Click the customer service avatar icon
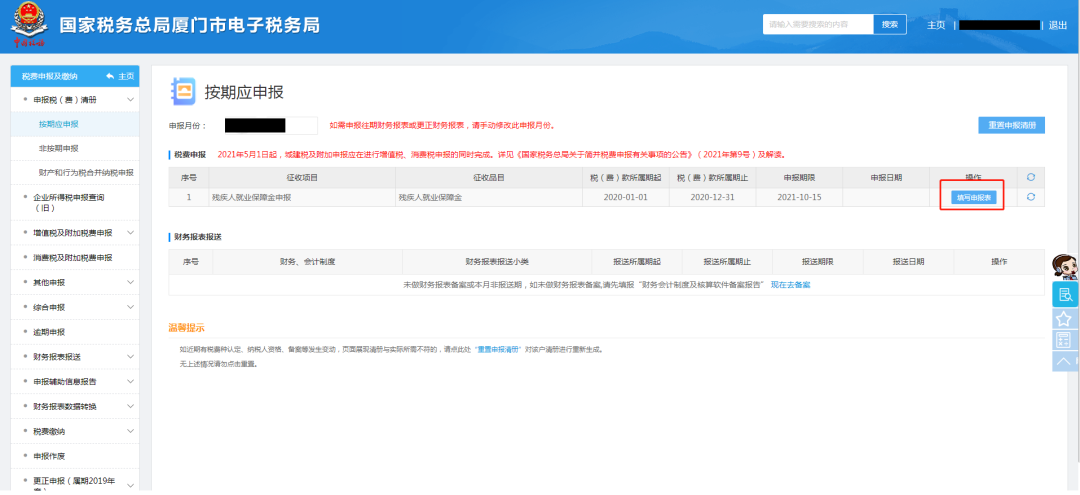The width and height of the screenshot is (1080, 495). [1064, 267]
